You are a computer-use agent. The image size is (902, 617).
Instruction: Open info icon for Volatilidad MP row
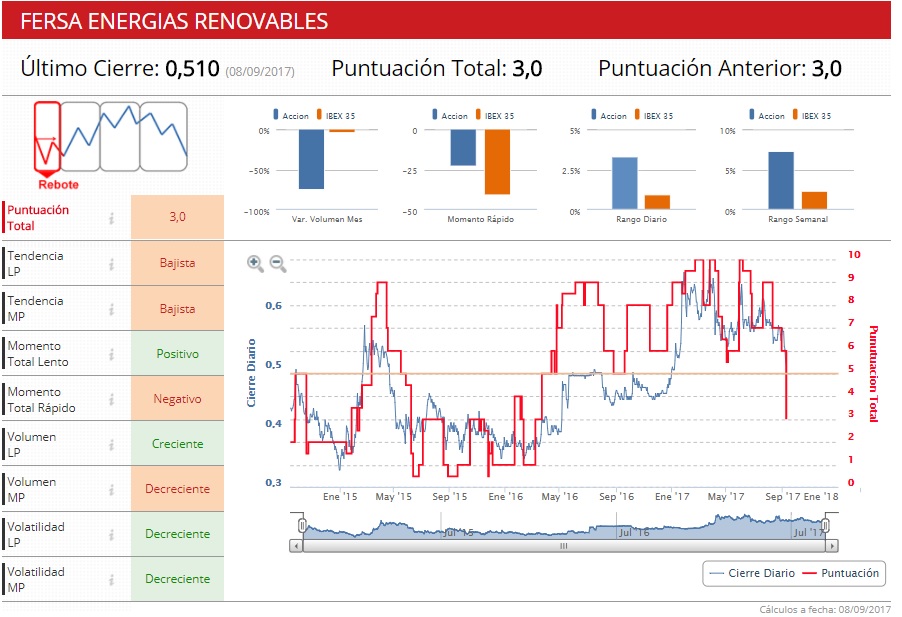click(x=112, y=580)
